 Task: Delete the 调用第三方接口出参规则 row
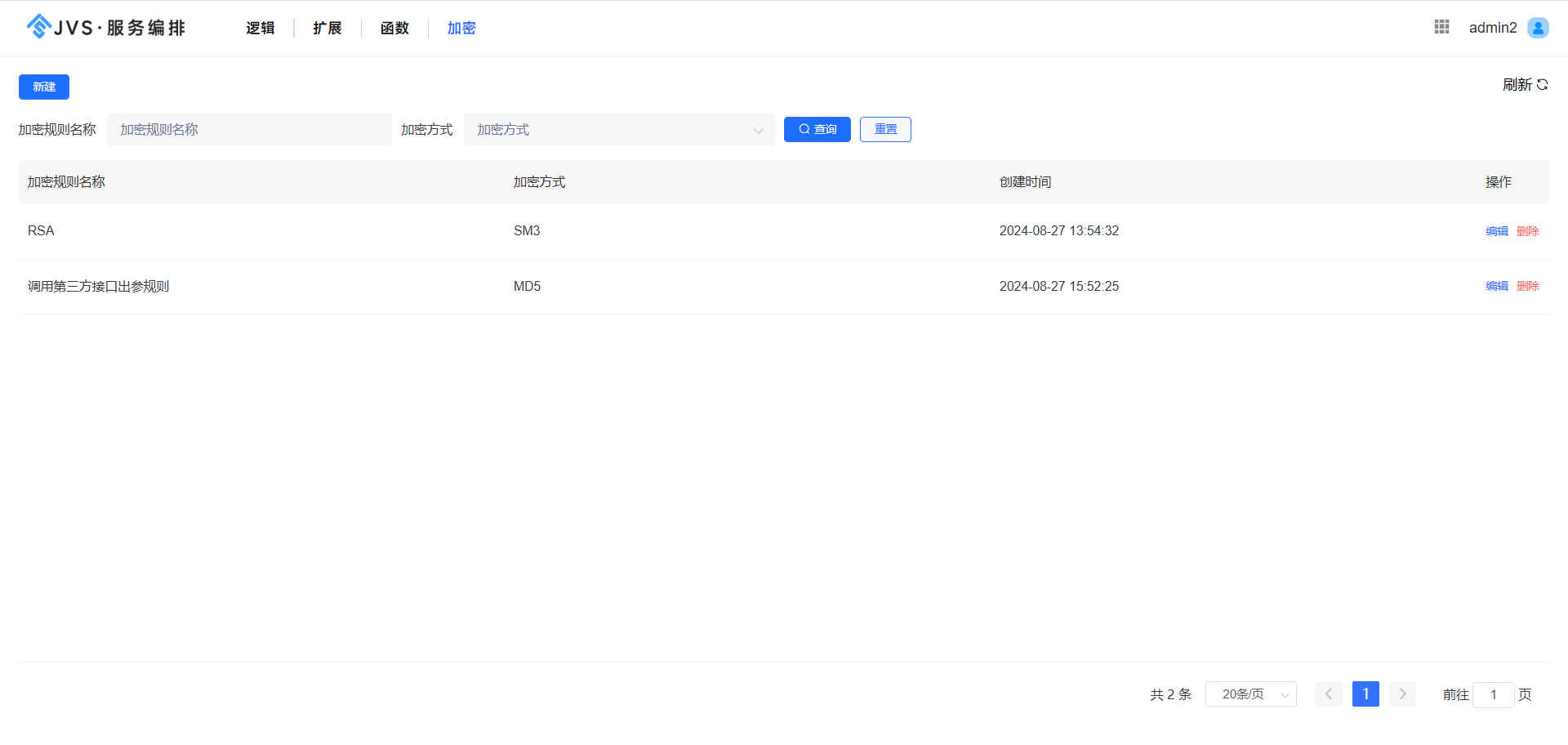point(1528,286)
